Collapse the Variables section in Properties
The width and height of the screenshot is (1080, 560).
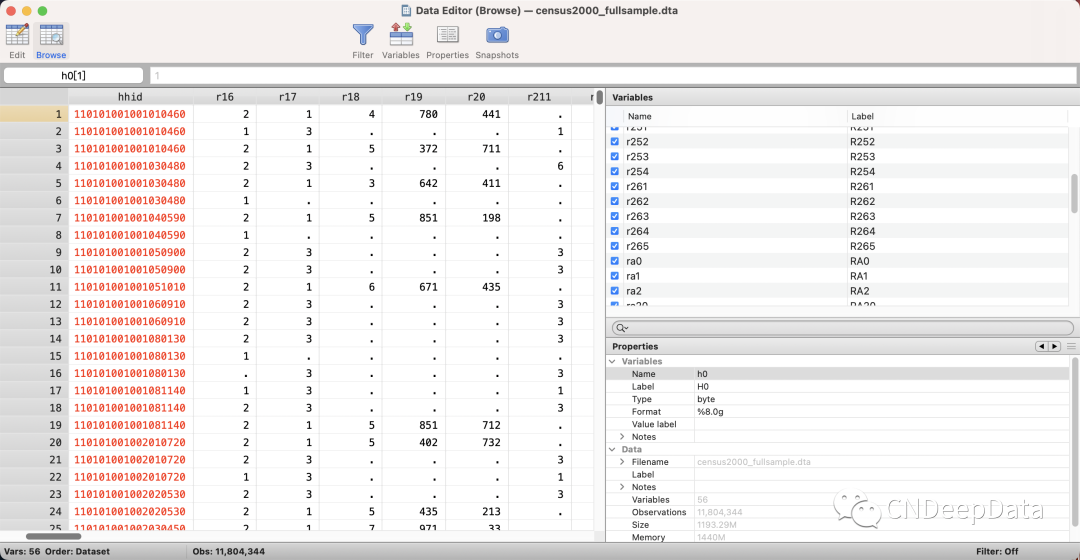coord(612,361)
